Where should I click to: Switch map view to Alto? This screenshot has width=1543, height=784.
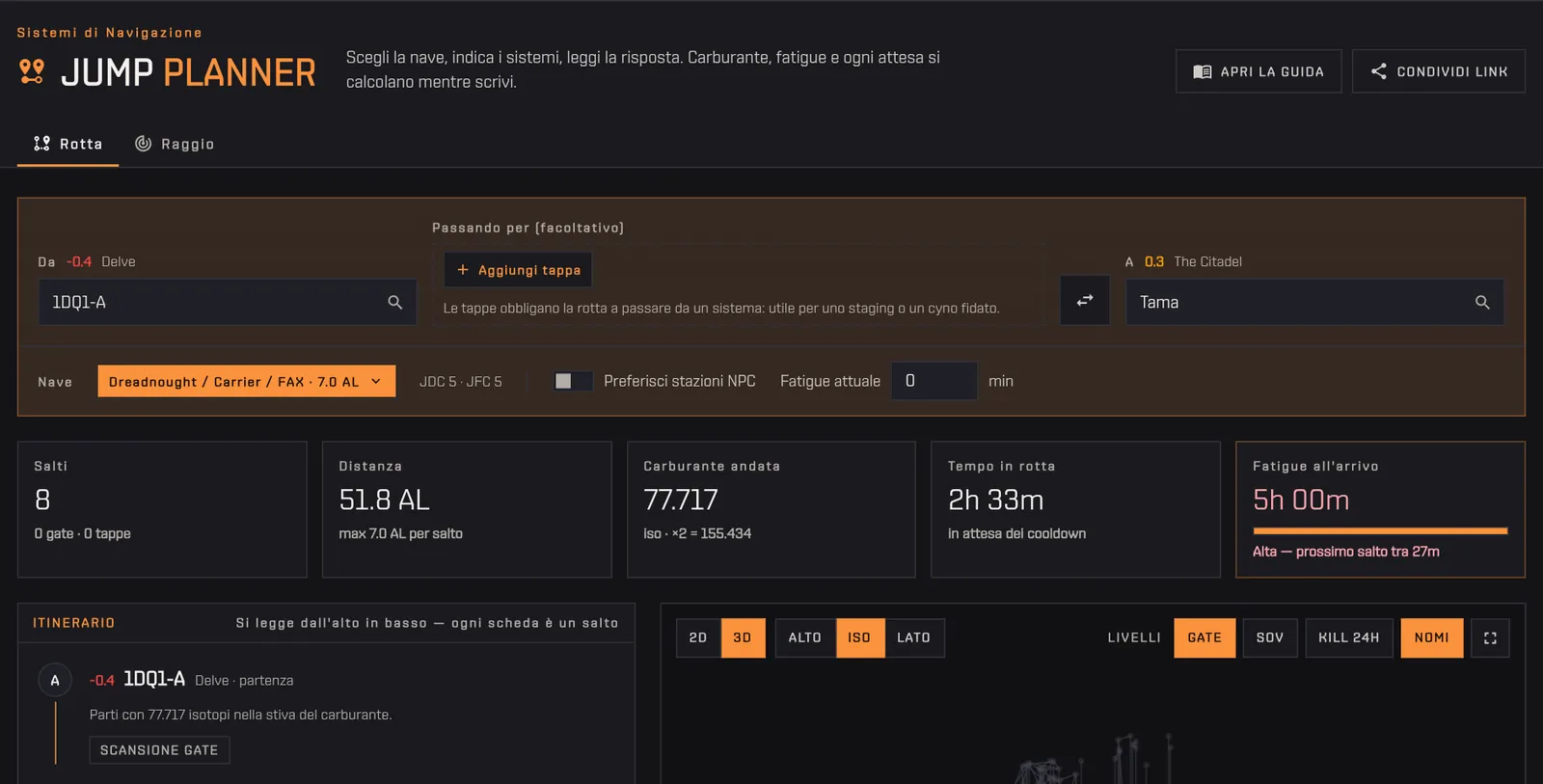click(805, 637)
